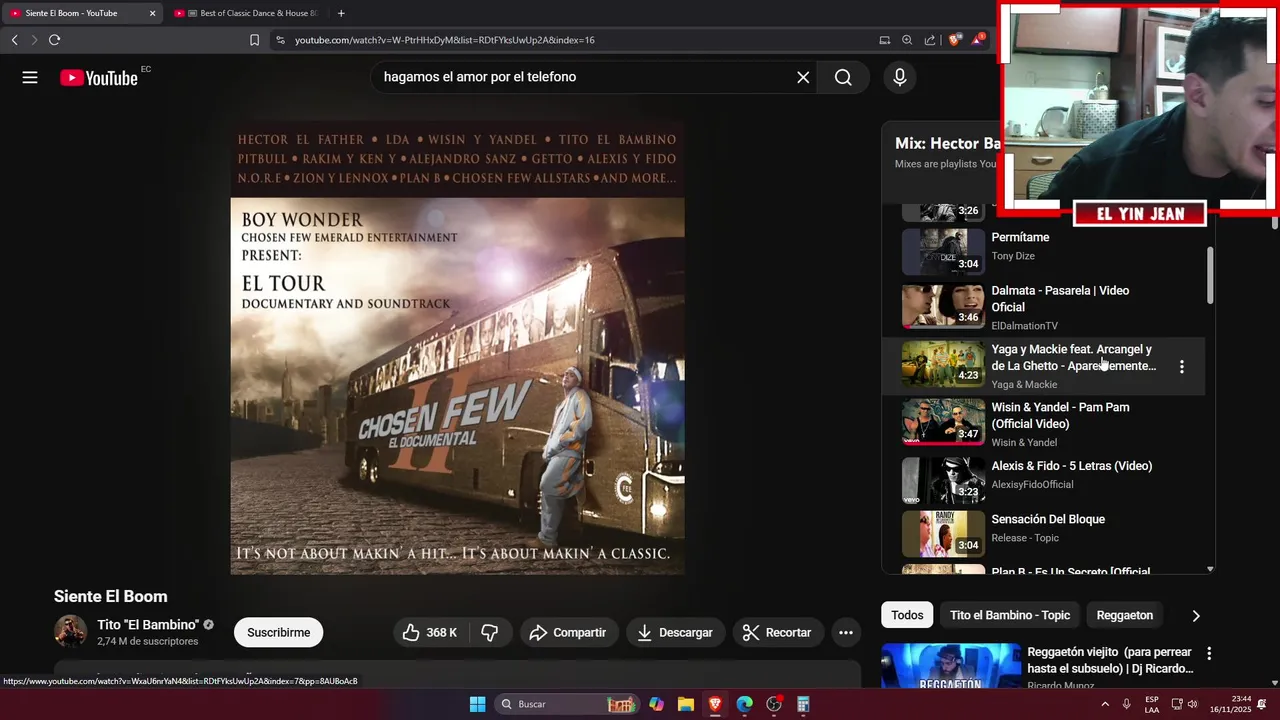Open the YouTube hamburger guide menu
This screenshot has width=1280, height=720.
(30, 77)
